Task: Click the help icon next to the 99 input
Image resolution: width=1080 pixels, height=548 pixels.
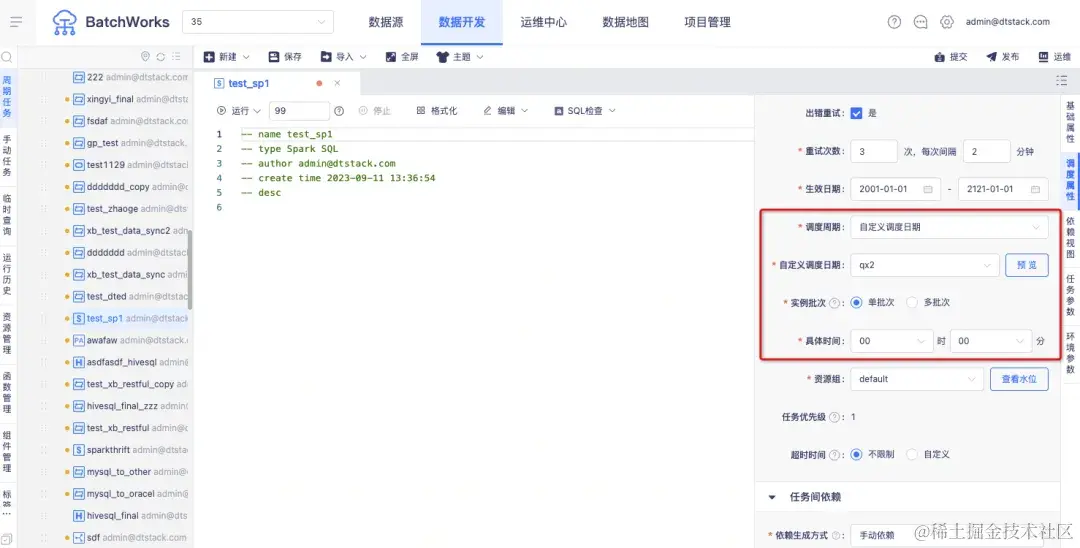Action: pos(339,111)
